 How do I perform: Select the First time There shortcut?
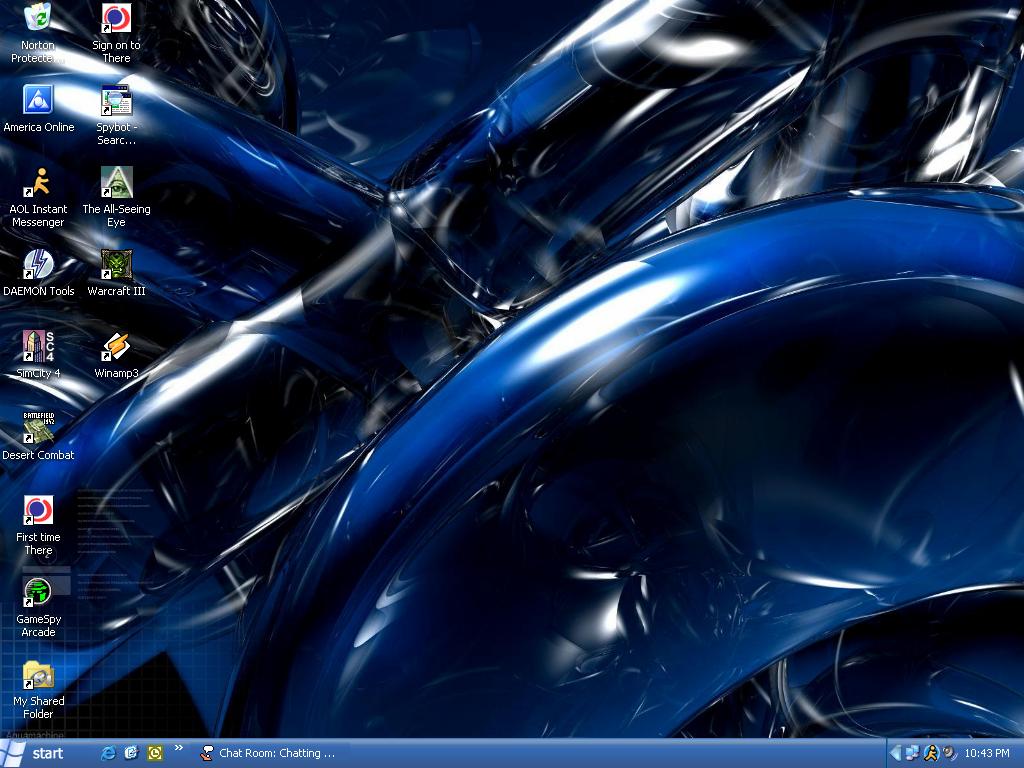(x=38, y=510)
